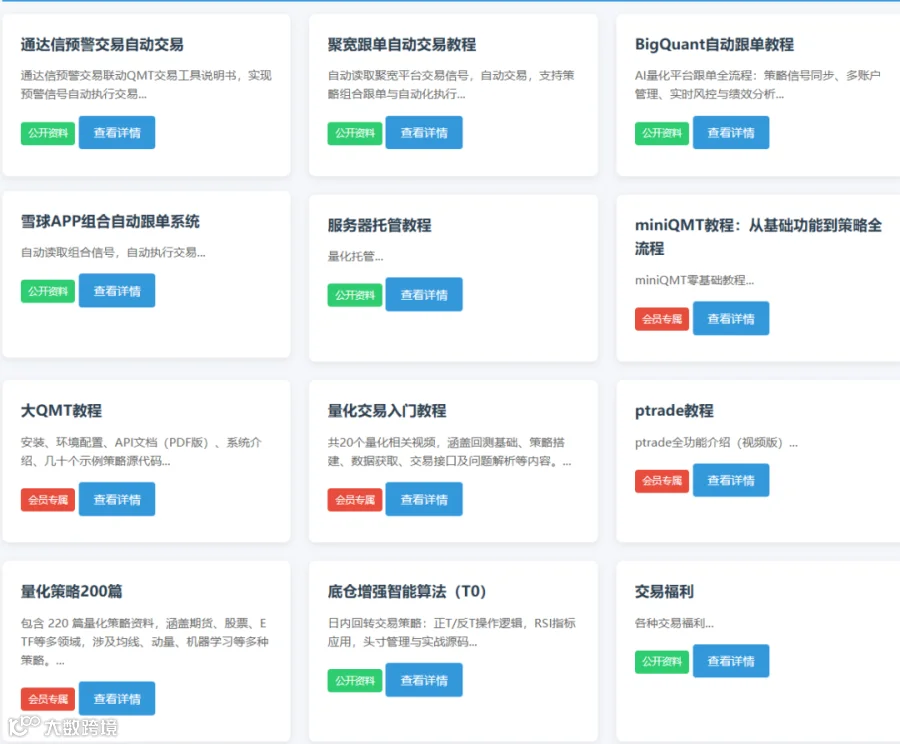Open details for 通达信预警交易自动交易 card
900x744 pixels.
point(117,133)
